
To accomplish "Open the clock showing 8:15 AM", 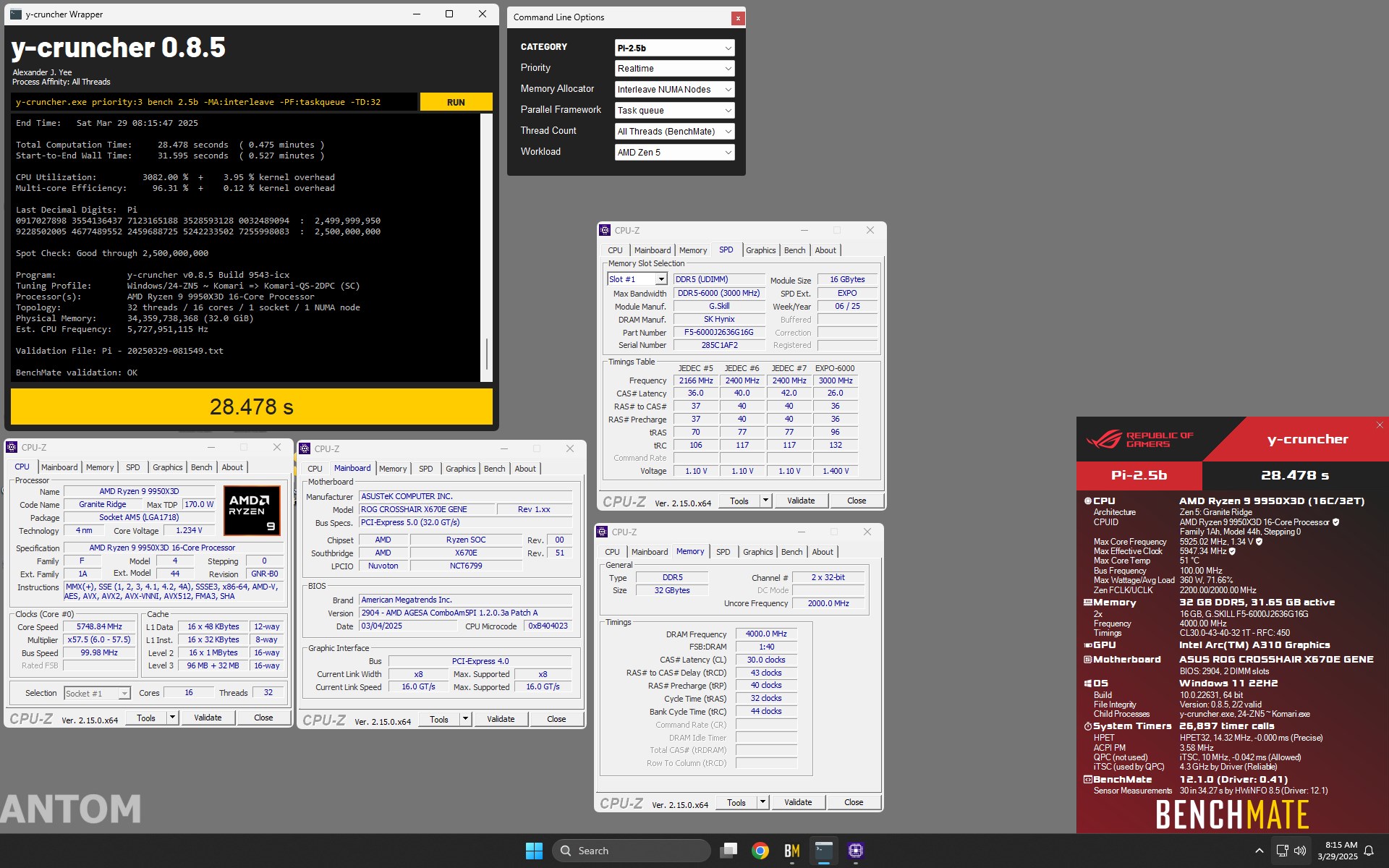I will tap(1337, 851).
